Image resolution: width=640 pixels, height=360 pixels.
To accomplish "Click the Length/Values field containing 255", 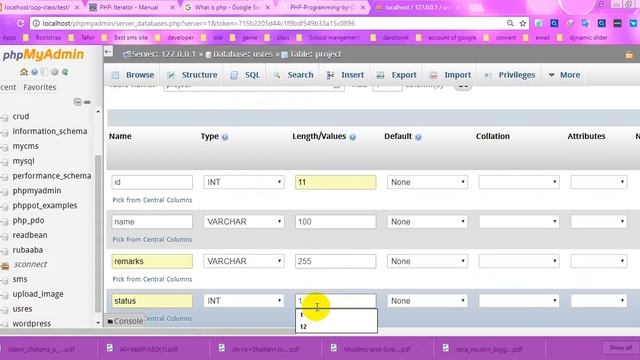I will click(336, 261).
